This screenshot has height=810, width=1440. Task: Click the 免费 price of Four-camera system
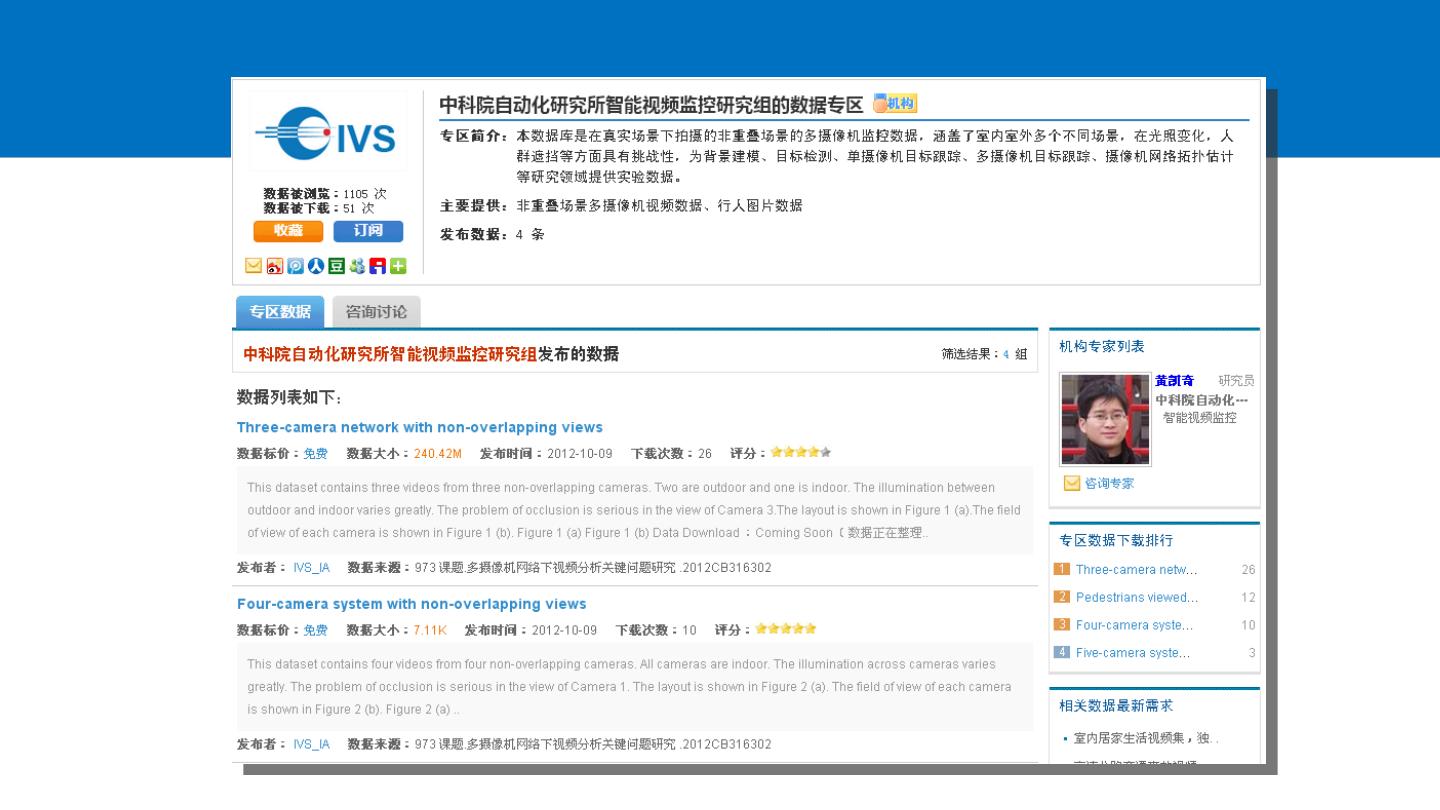click(315, 630)
